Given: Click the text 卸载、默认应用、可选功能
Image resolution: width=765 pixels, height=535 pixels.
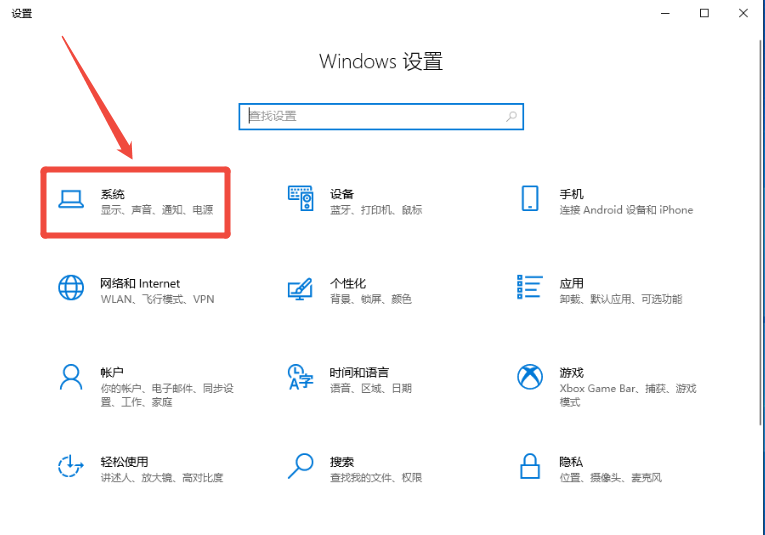Looking at the screenshot, I should [621, 299].
